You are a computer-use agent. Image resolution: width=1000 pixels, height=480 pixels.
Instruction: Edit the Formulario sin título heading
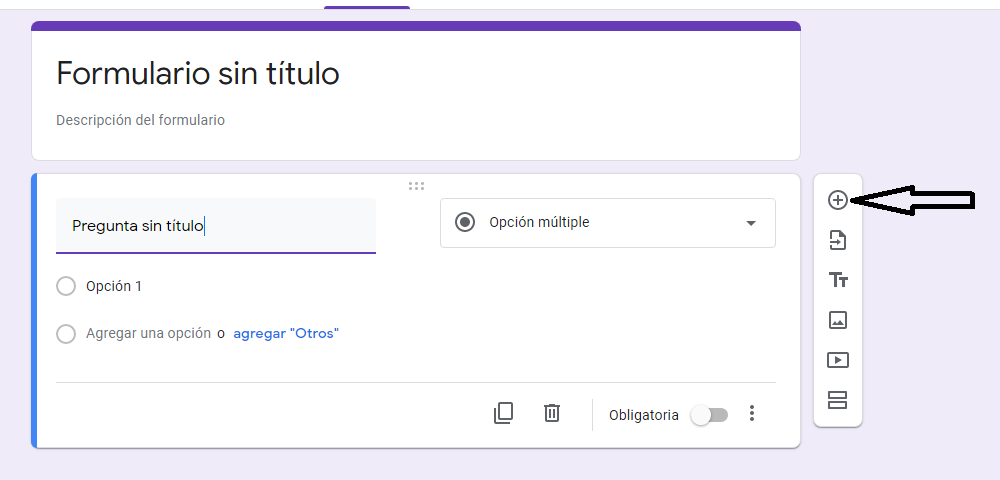pos(198,74)
